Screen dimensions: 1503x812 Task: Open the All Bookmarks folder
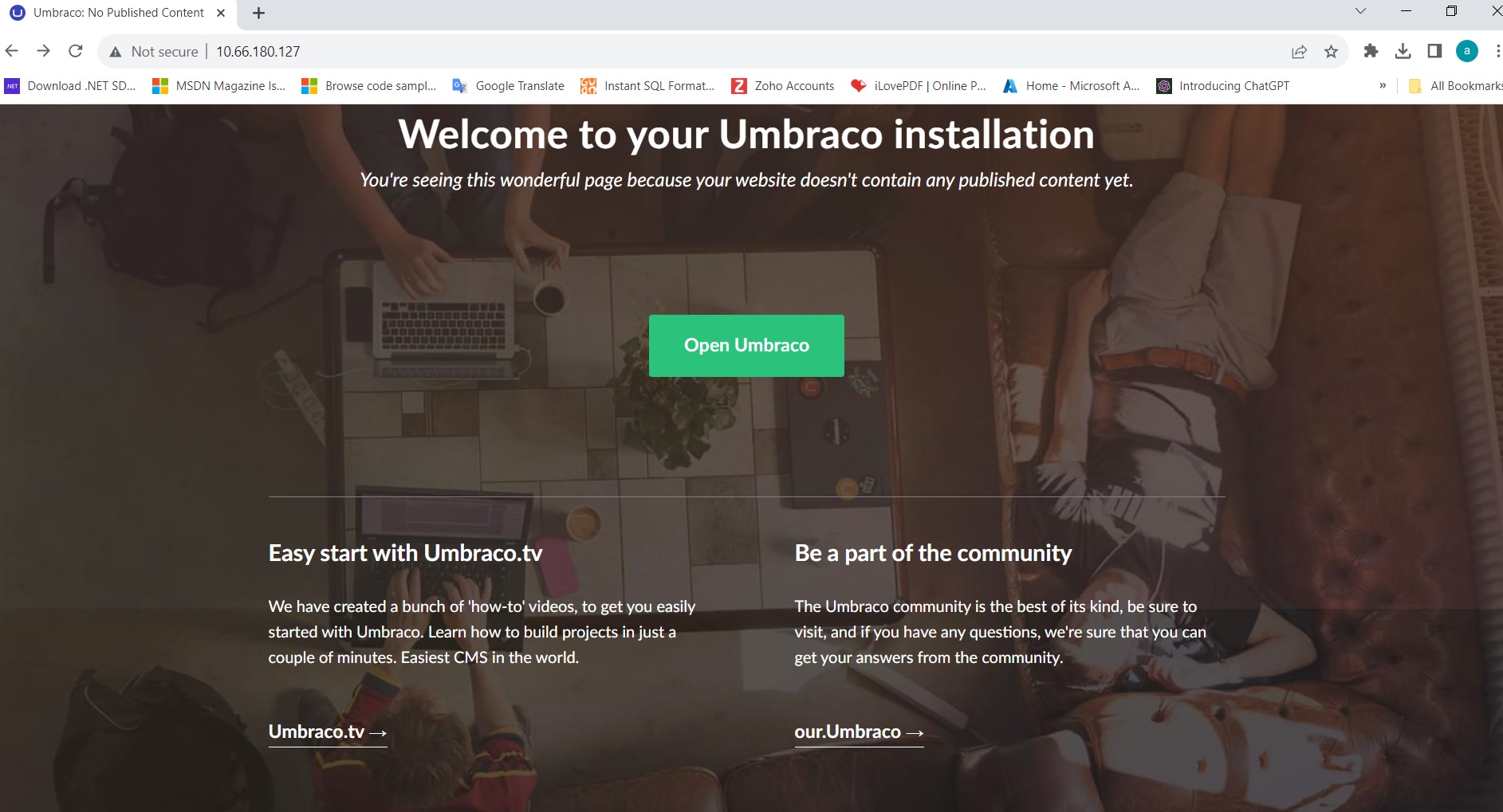click(1455, 86)
